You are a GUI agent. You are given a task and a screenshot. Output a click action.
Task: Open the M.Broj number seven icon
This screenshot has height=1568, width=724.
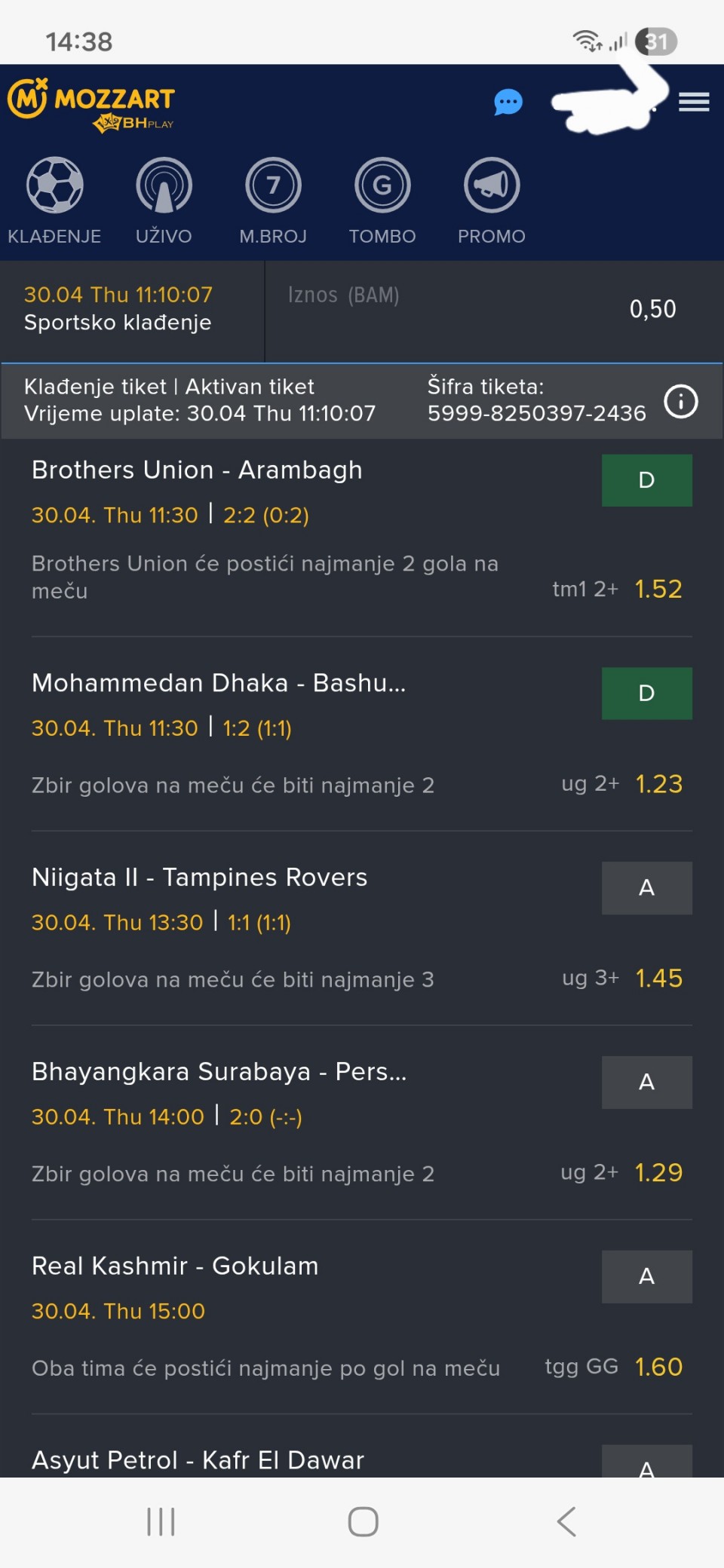pos(273,185)
